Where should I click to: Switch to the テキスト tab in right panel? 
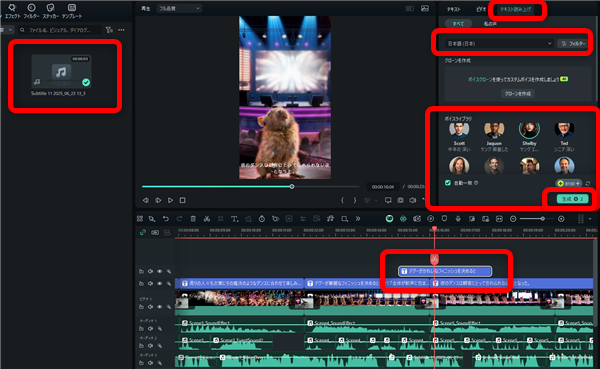pyautogui.click(x=454, y=9)
